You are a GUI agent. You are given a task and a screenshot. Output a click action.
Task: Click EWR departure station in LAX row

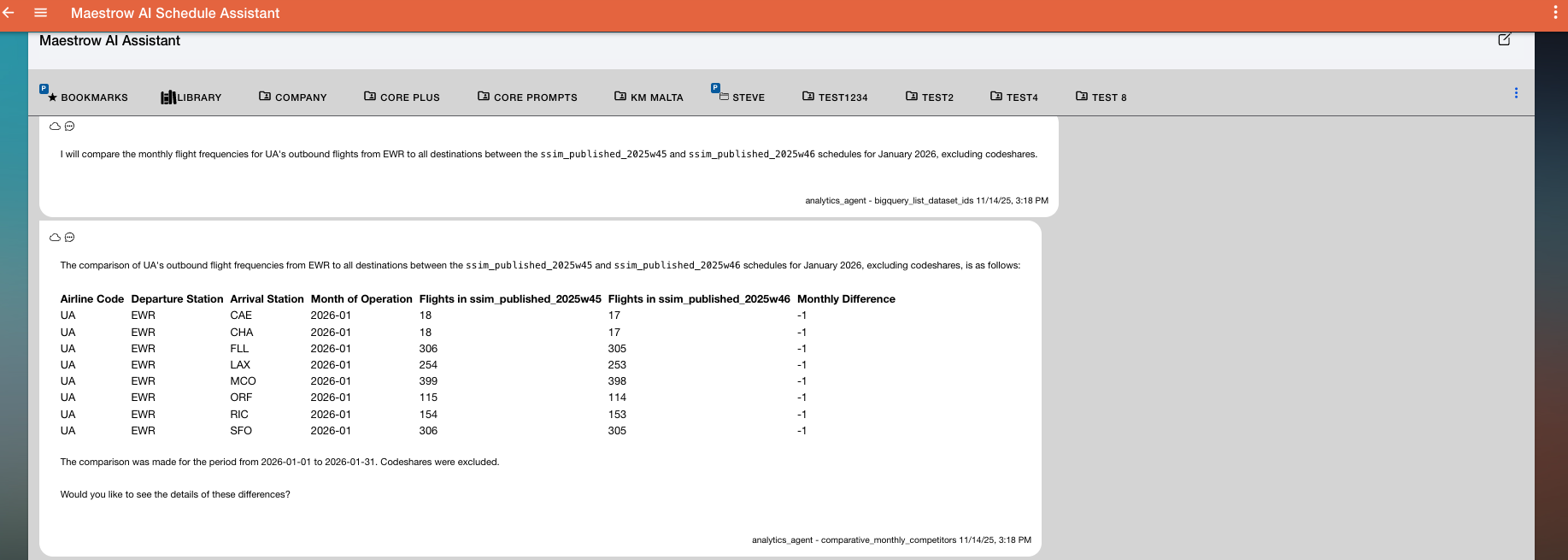[143, 364]
